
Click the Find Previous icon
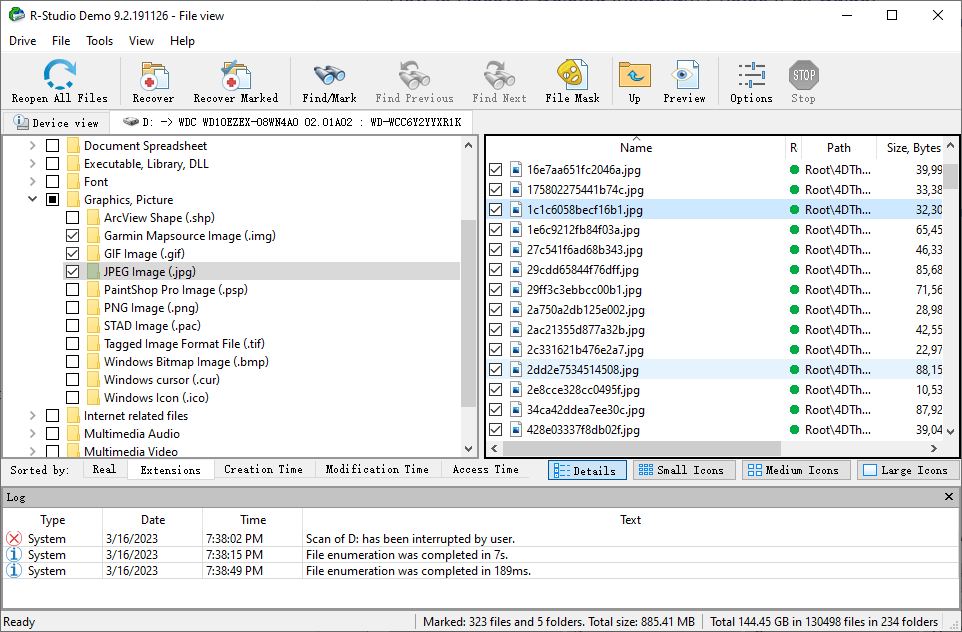point(414,75)
